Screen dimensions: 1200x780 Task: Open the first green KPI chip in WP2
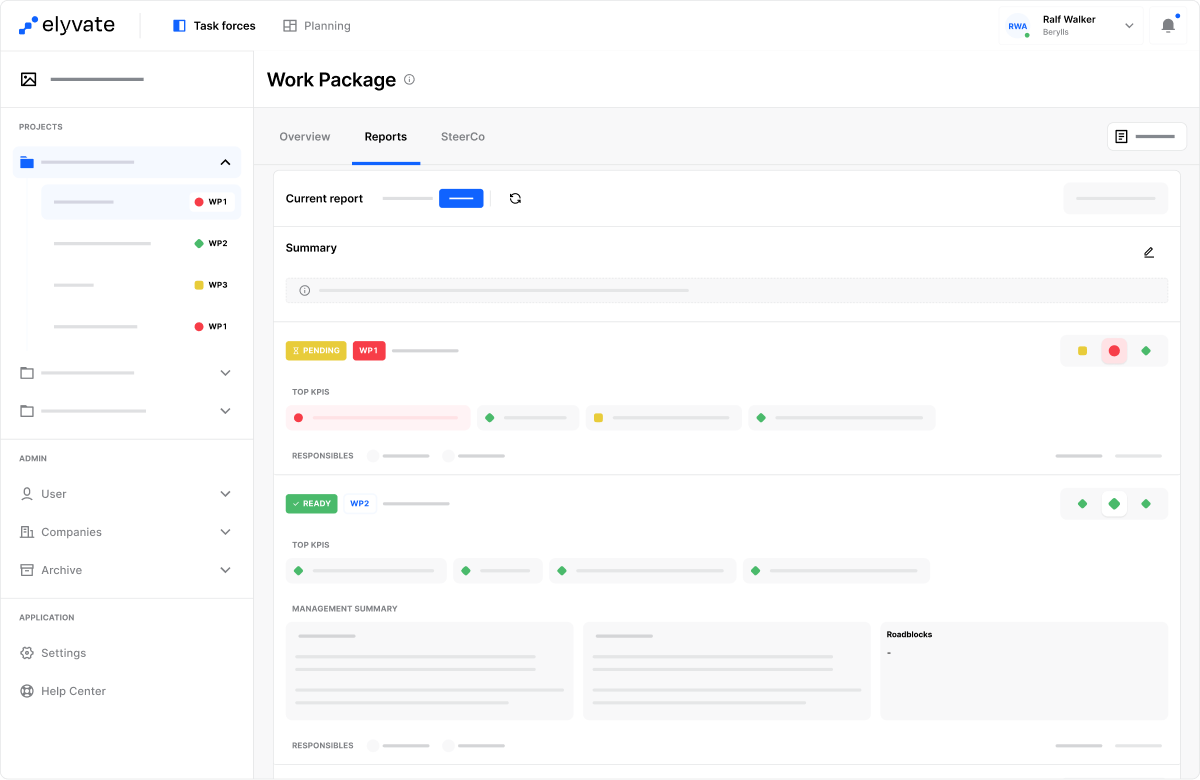click(x=366, y=570)
